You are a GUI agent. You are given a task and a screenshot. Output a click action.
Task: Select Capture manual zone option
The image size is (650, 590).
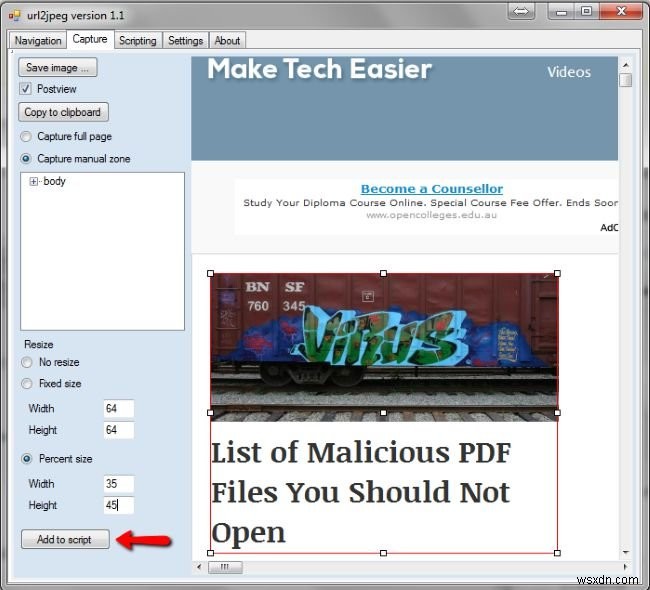click(x=26, y=158)
